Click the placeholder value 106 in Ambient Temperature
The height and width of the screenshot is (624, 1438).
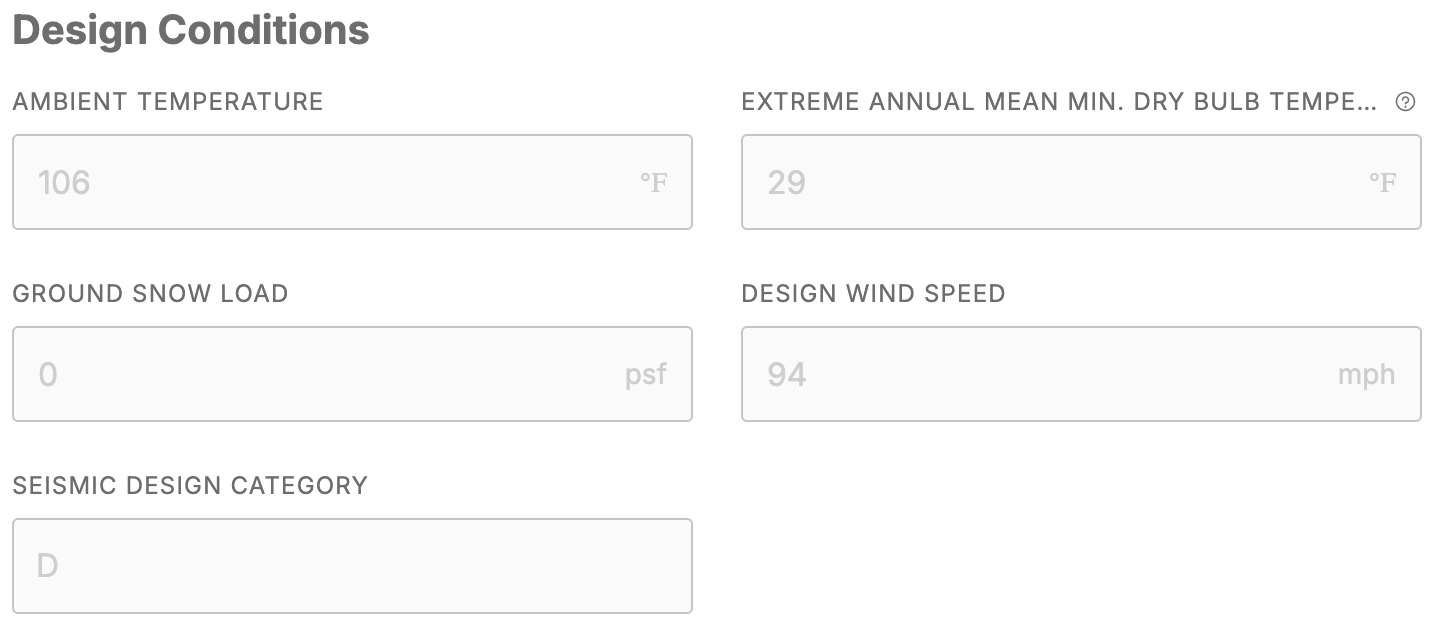pos(63,182)
